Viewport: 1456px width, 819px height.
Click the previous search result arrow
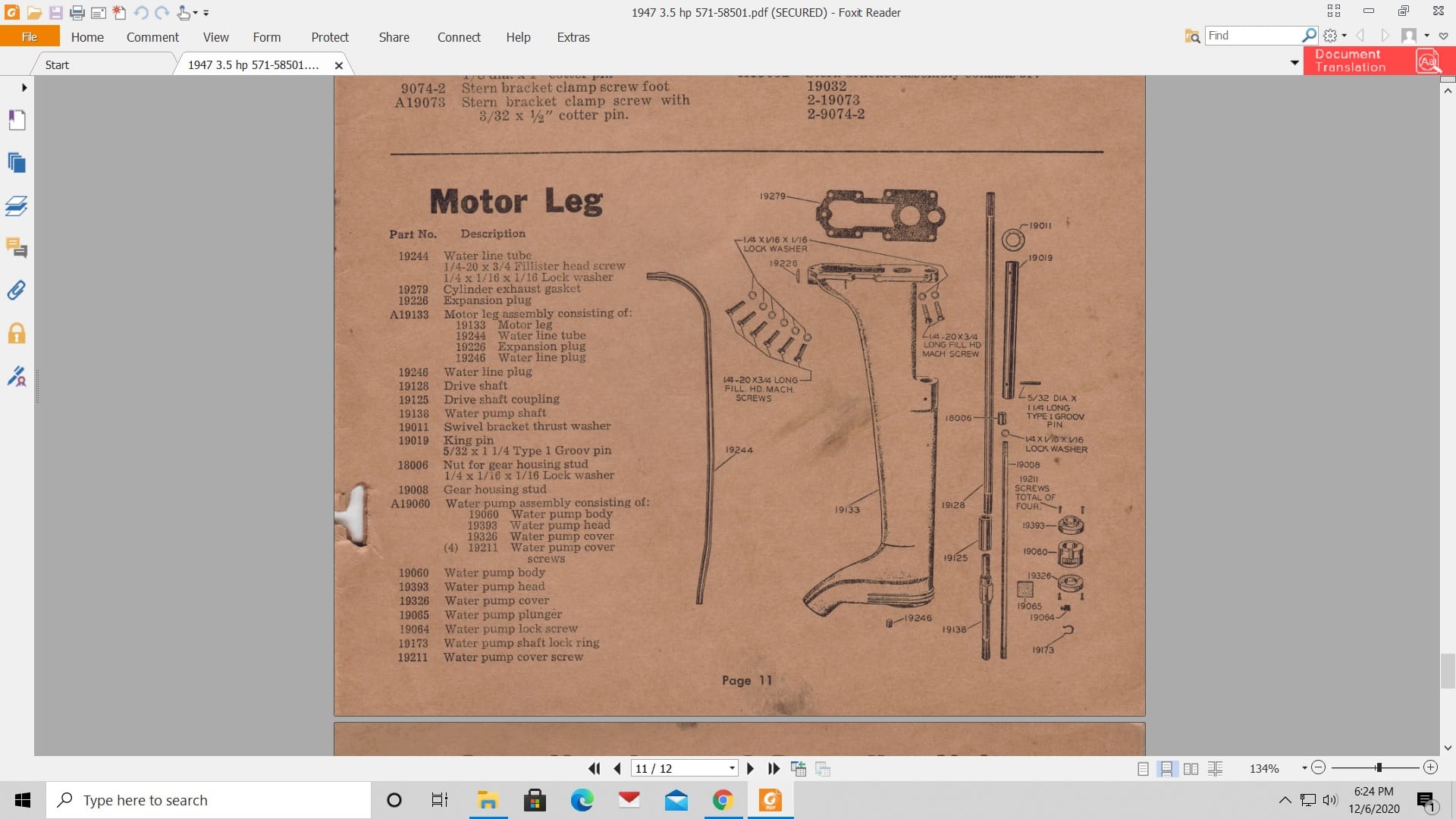click(x=1360, y=36)
